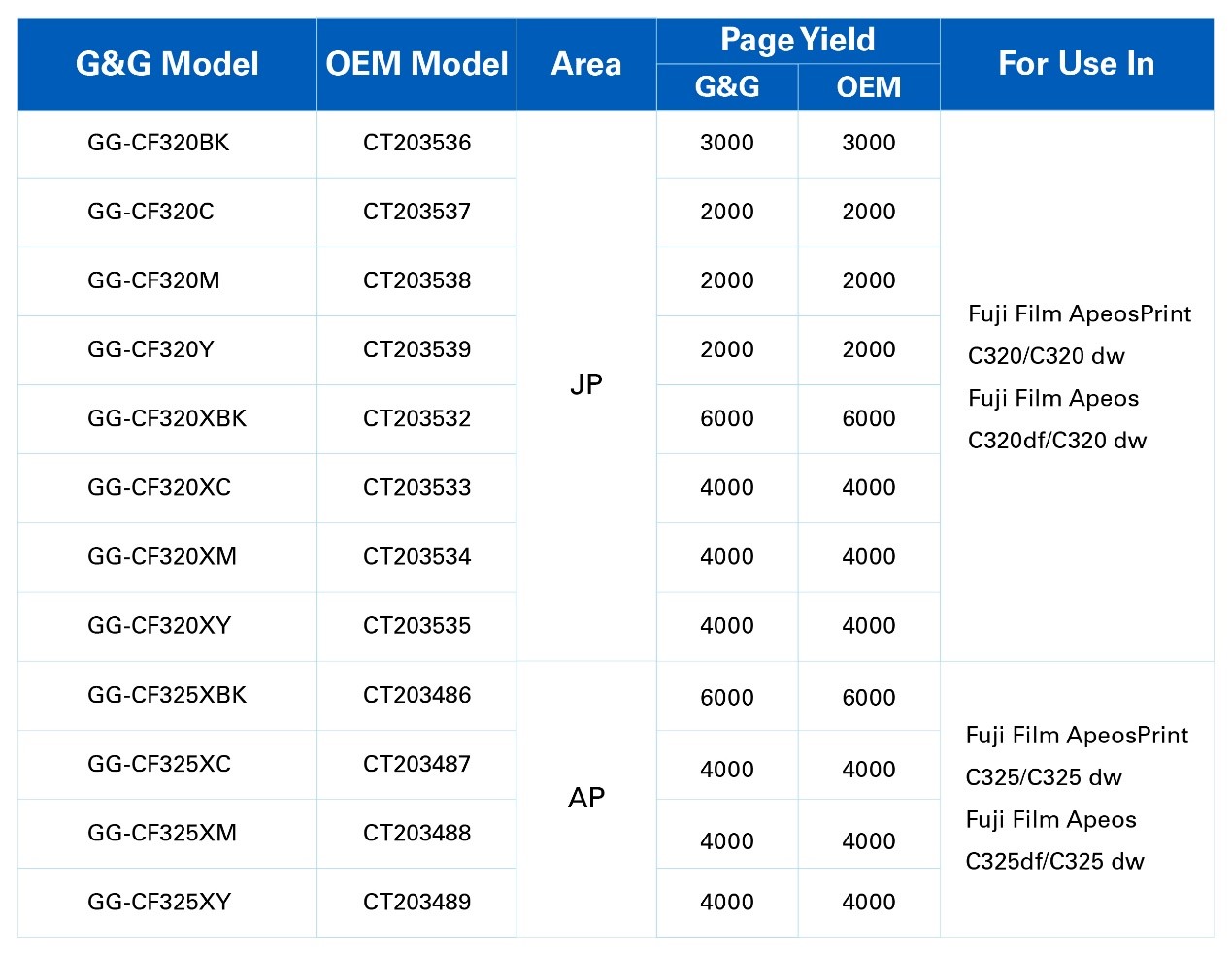Click the OEM page yield for CT203537
Image resolution: width=1232 pixels, height=954 pixels.
[x=869, y=212]
